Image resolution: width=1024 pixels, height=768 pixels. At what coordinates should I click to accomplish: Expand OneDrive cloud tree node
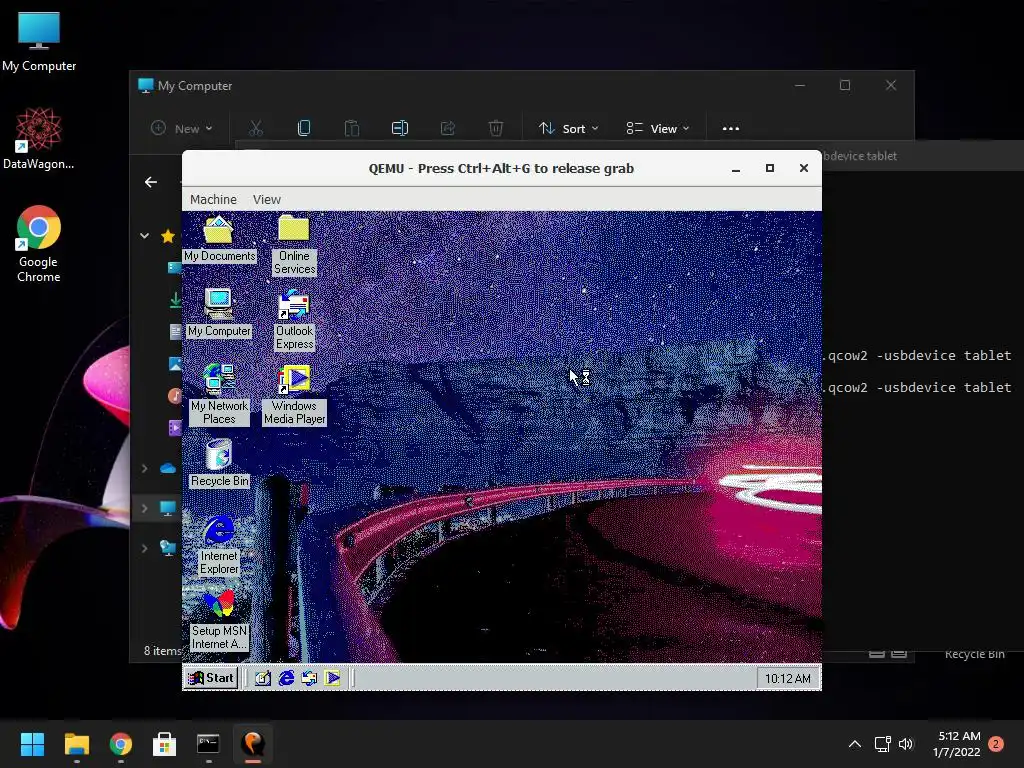tap(144, 468)
